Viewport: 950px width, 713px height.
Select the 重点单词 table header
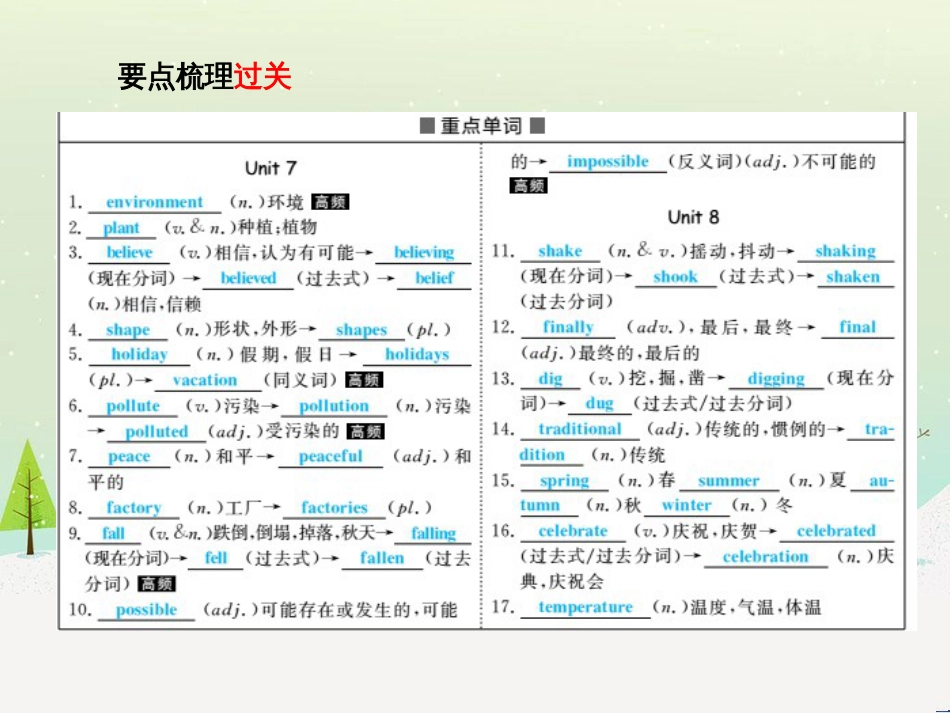click(482, 126)
